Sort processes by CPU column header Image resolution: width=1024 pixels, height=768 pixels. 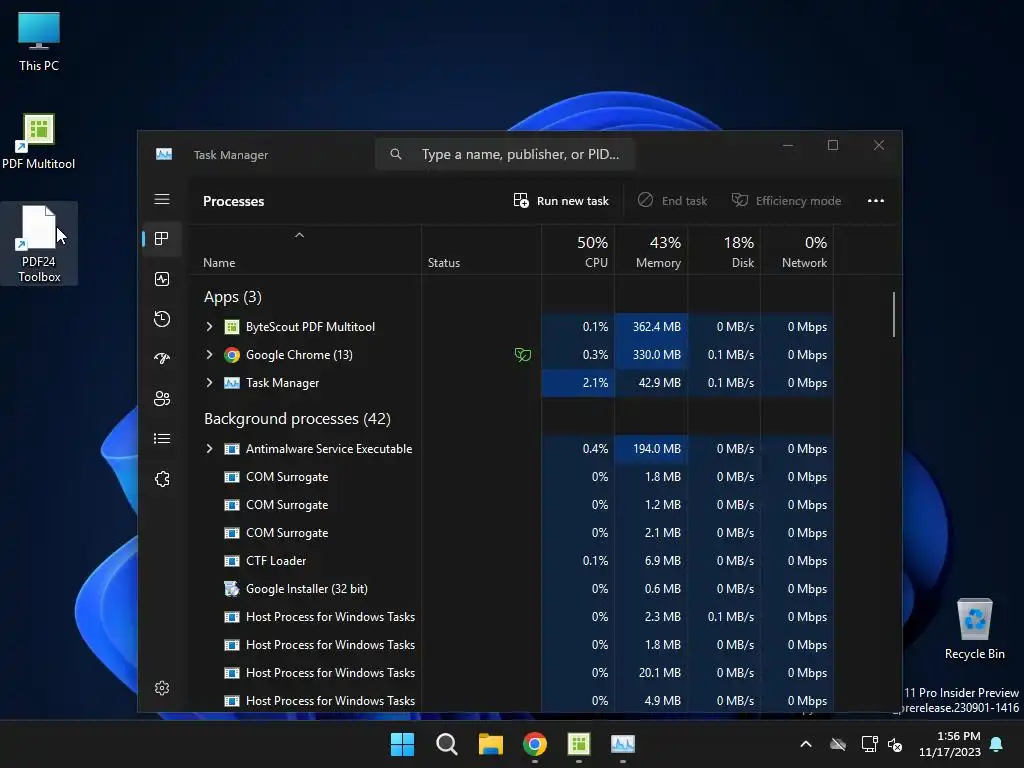(x=578, y=251)
